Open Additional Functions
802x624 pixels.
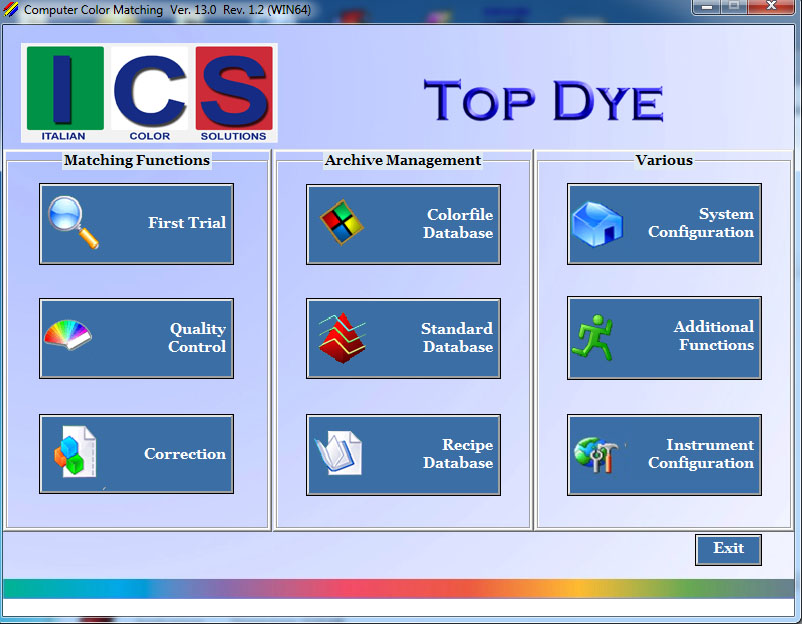(x=664, y=338)
